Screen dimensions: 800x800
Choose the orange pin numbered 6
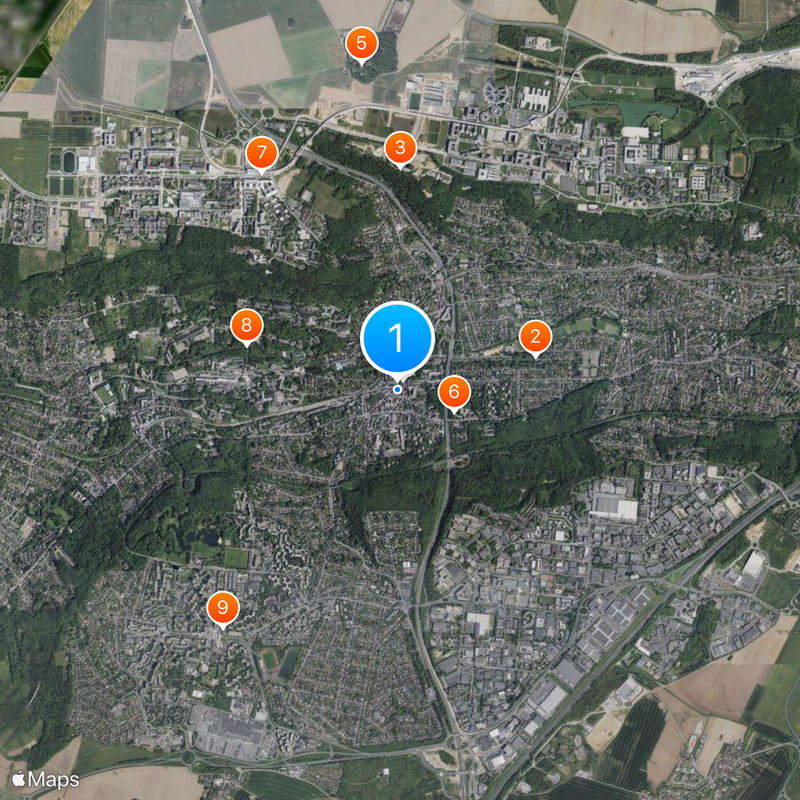click(x=454, y=392)
